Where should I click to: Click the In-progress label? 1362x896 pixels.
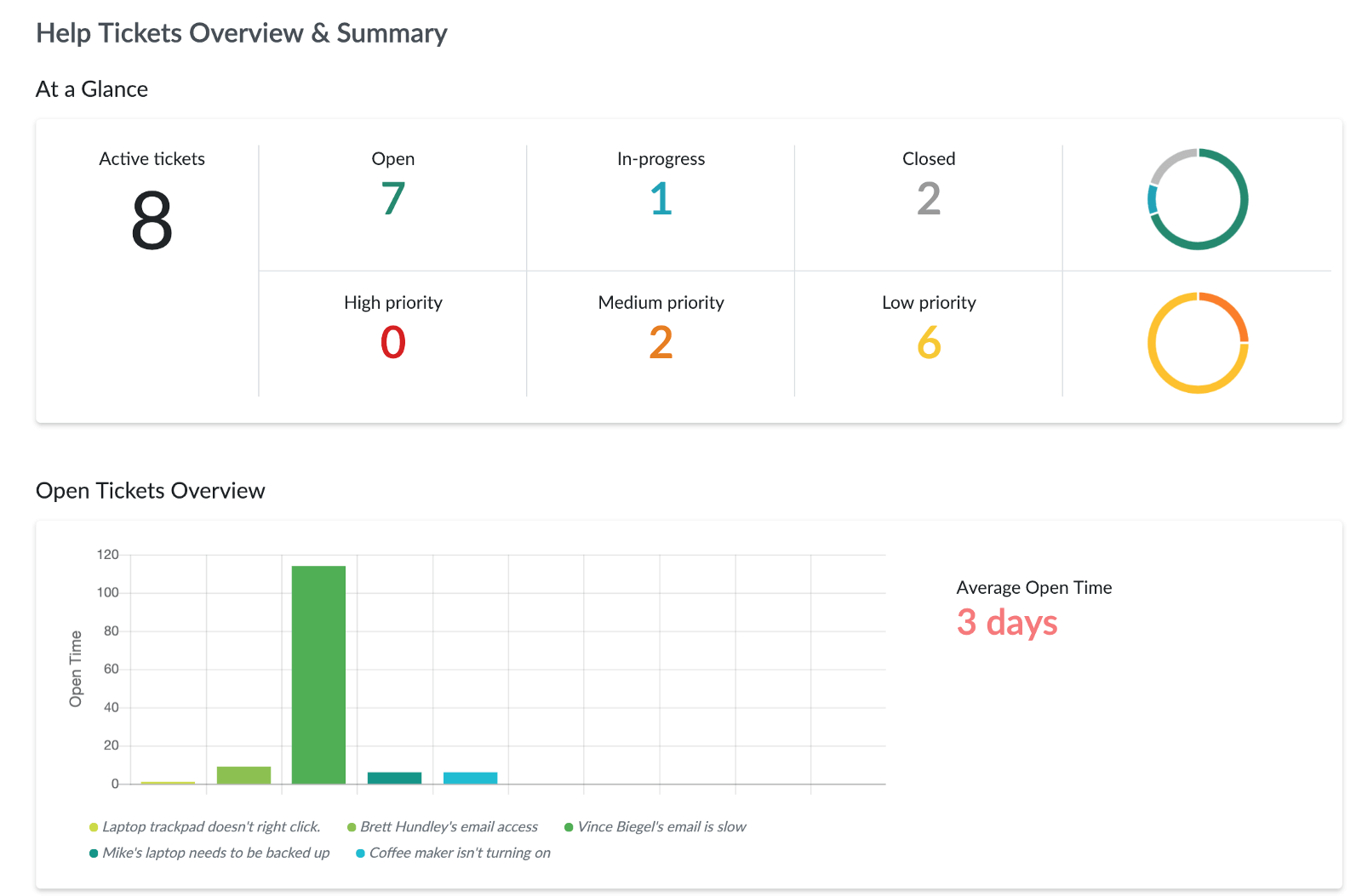pos(661,159)
